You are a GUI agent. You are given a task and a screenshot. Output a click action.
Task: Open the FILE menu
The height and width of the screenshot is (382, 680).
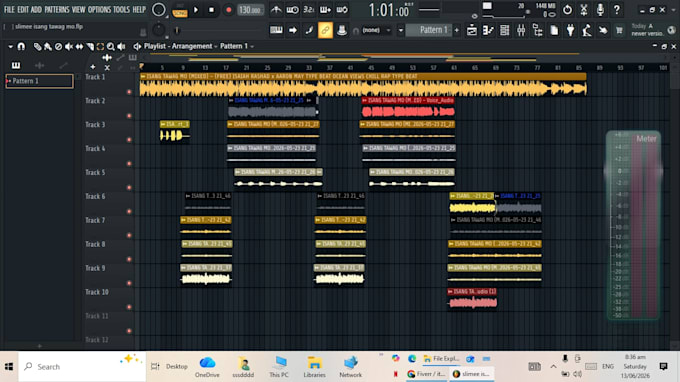click(9, 9)
